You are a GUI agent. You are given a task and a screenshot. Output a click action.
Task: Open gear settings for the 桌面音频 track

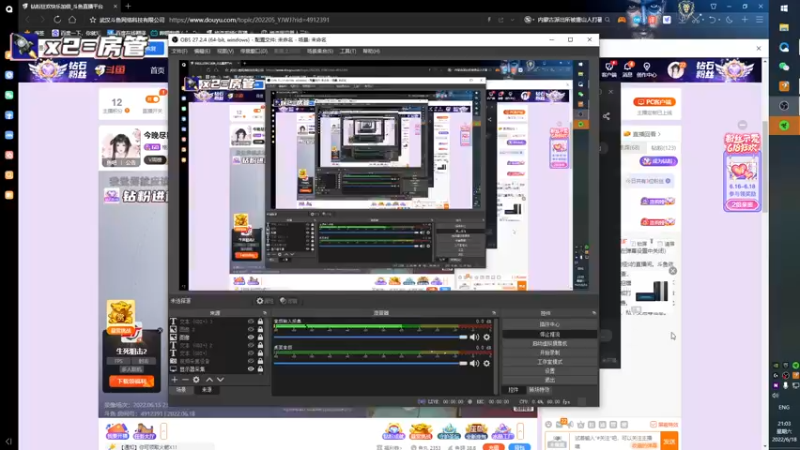[487, 363]
